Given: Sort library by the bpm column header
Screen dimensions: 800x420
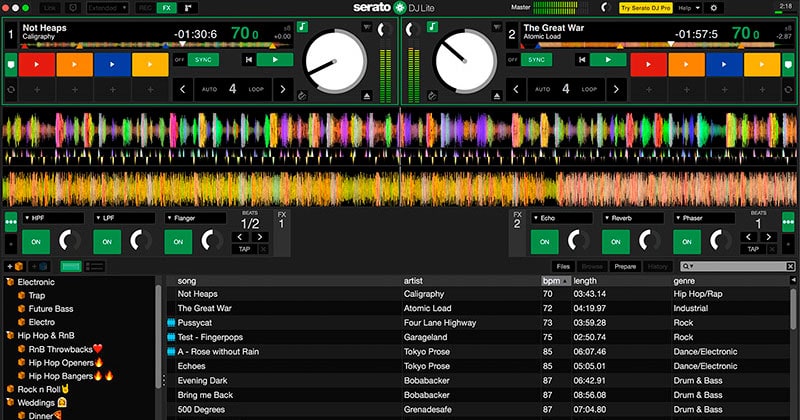Looking at the screenshot, I should tap(555, 281).
